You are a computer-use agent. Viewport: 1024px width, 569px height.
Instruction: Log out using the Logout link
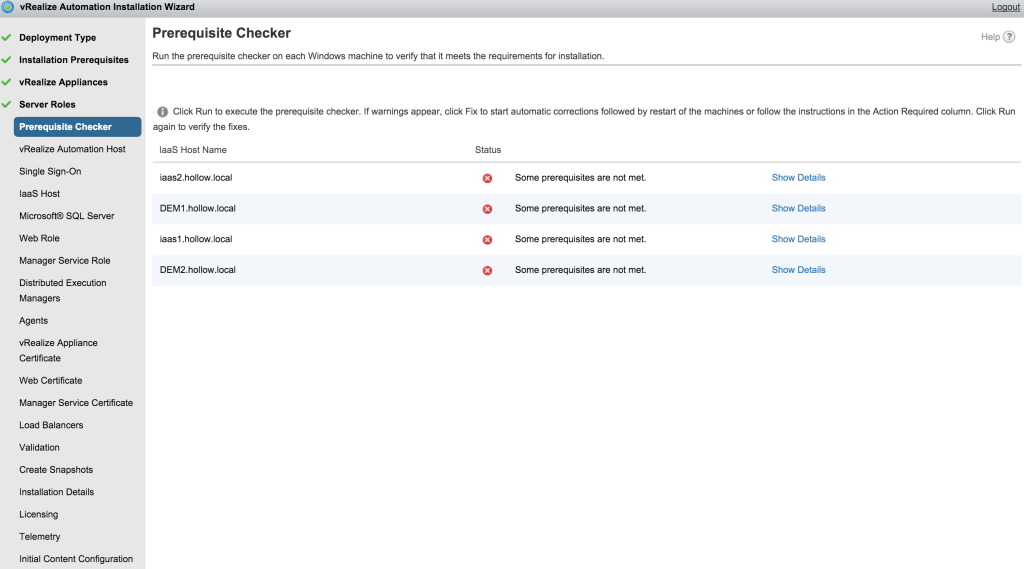point(1005,7)
